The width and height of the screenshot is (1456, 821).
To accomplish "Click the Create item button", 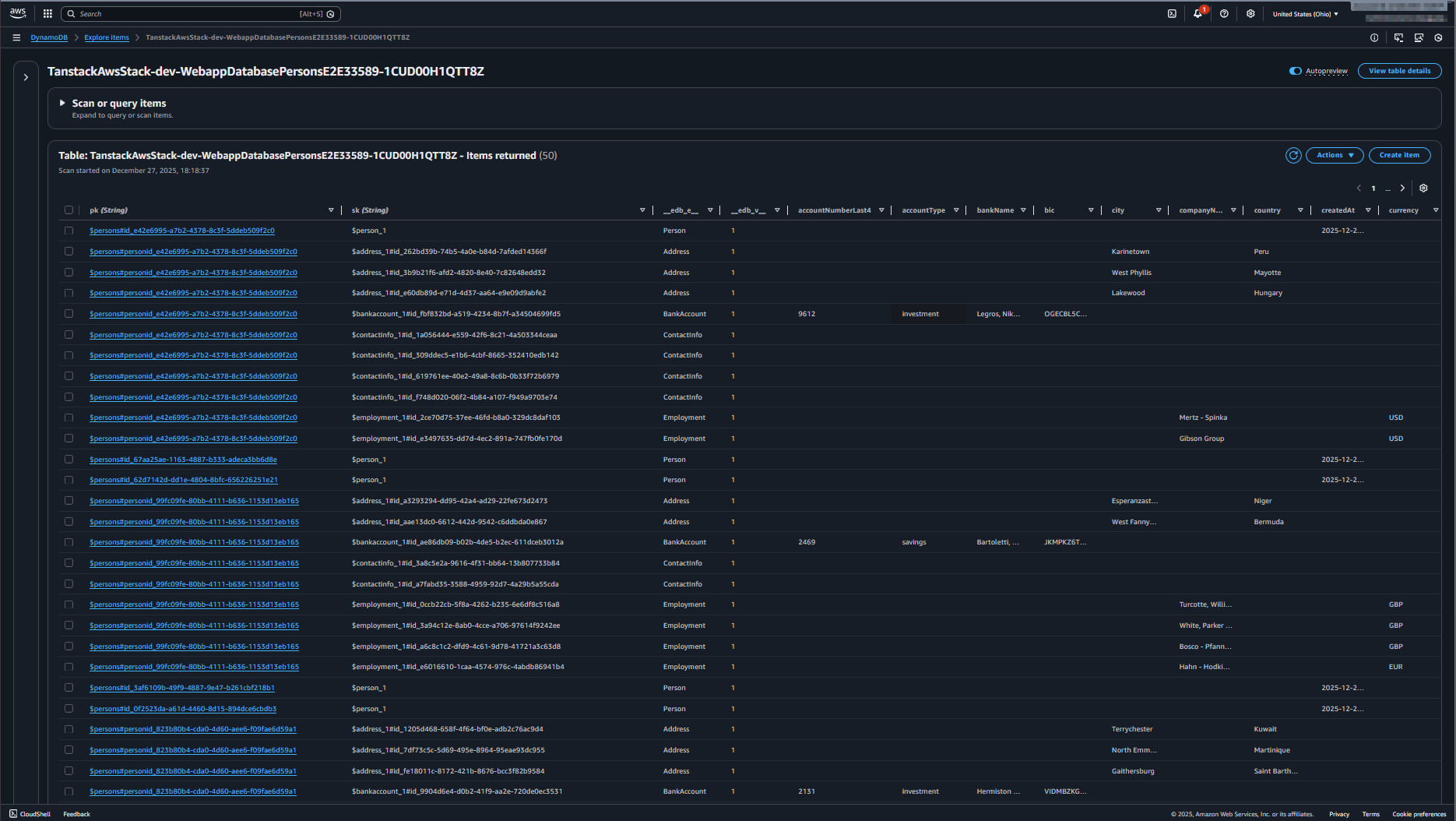I will pos(1399,155).
